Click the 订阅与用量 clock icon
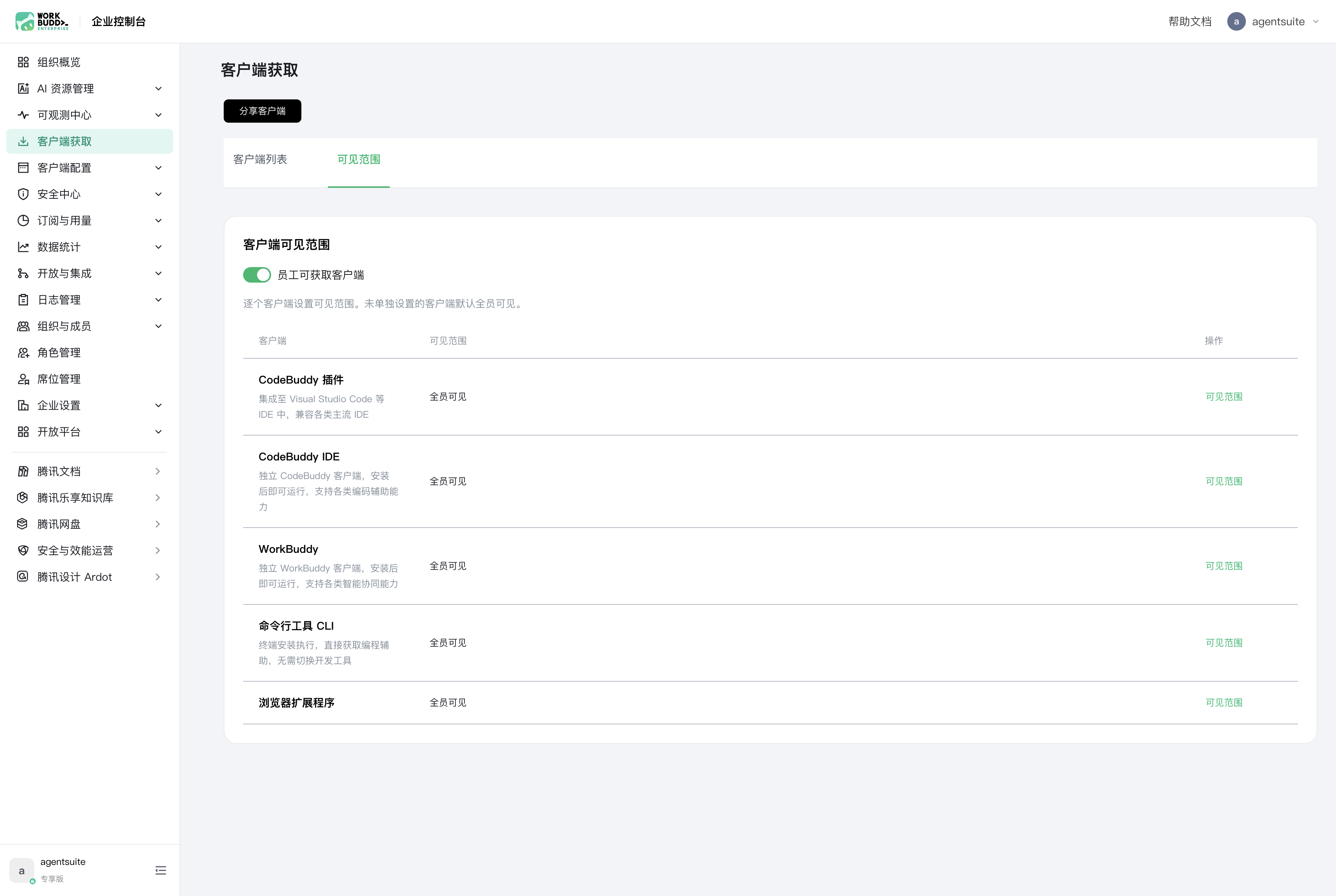The height and width of the screenshot is (896, 1336). click(23, 221)
